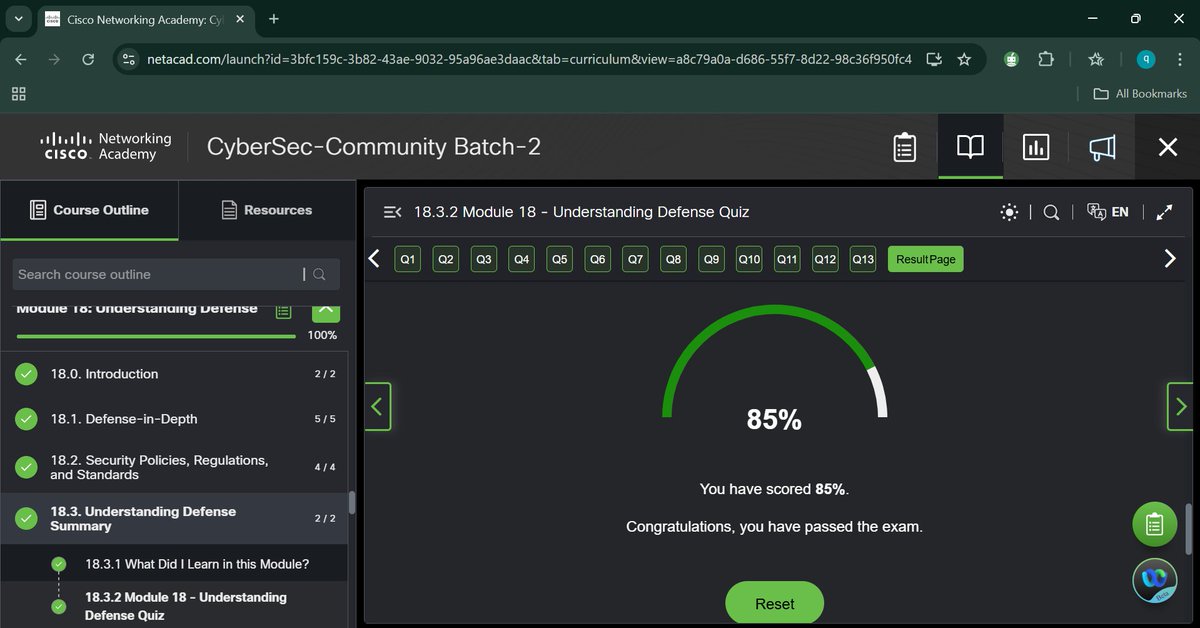
Task: Go to next question with right chevron
Action: click(1170, 258)
